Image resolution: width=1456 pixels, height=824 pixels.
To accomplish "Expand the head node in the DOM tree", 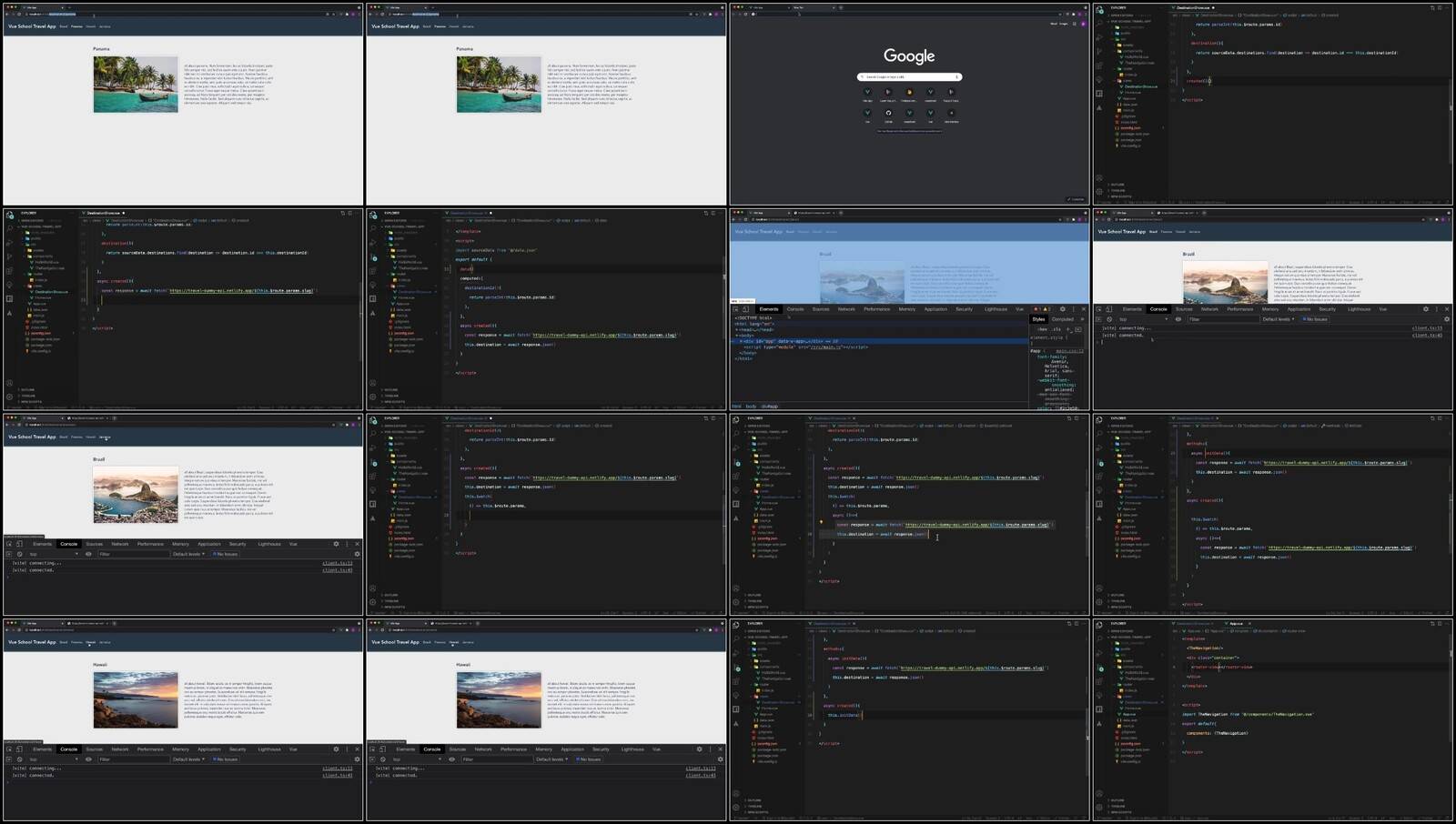I will 737,329.
